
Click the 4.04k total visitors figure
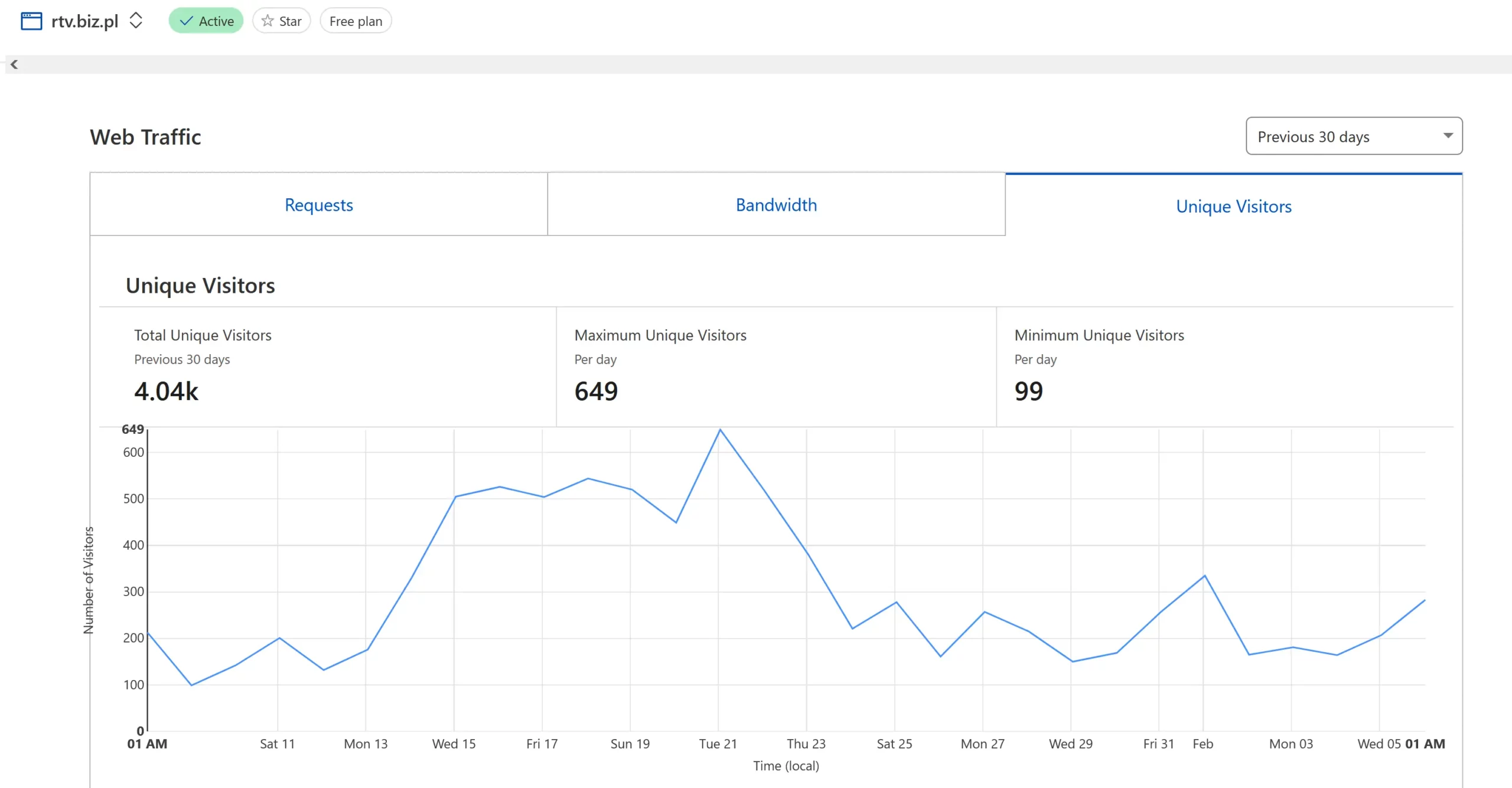click(166, 391)
